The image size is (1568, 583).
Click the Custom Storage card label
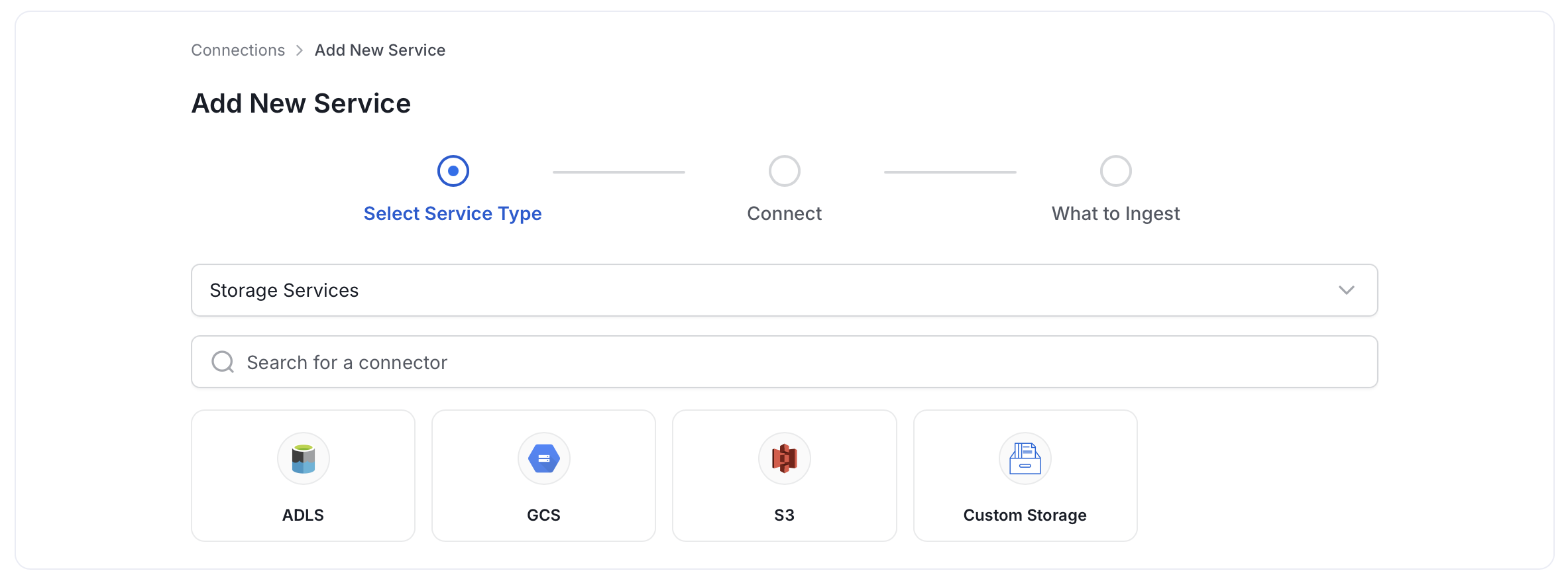[x=1025, y=515]
